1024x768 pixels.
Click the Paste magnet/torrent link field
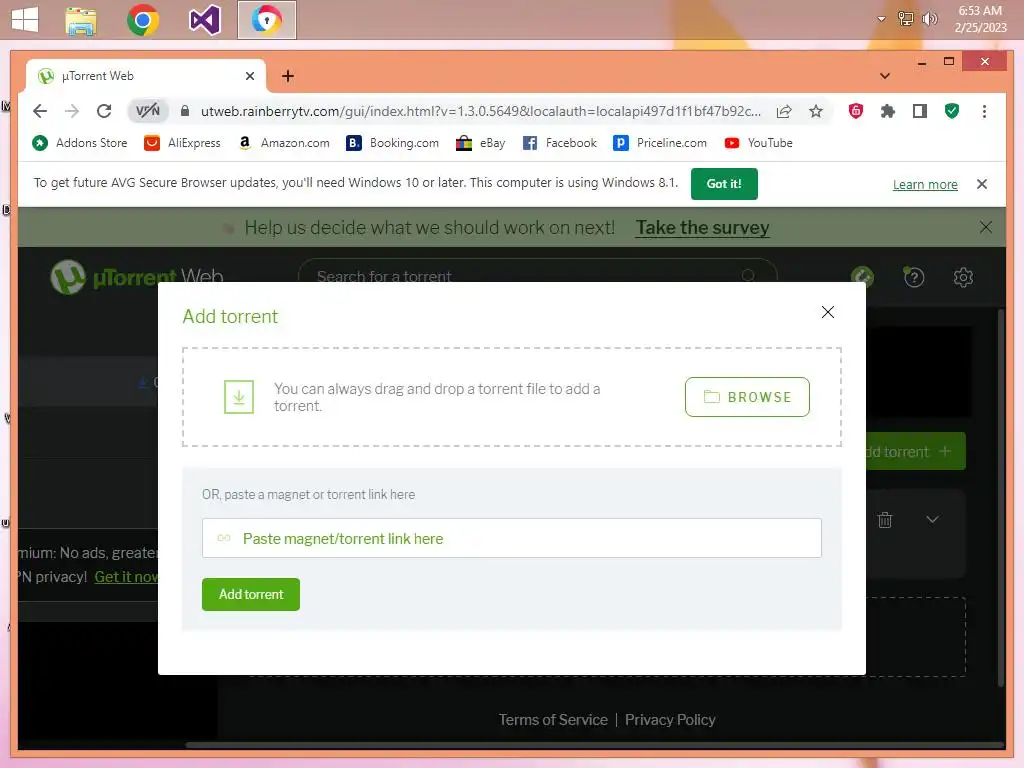[x=512, y=538]
